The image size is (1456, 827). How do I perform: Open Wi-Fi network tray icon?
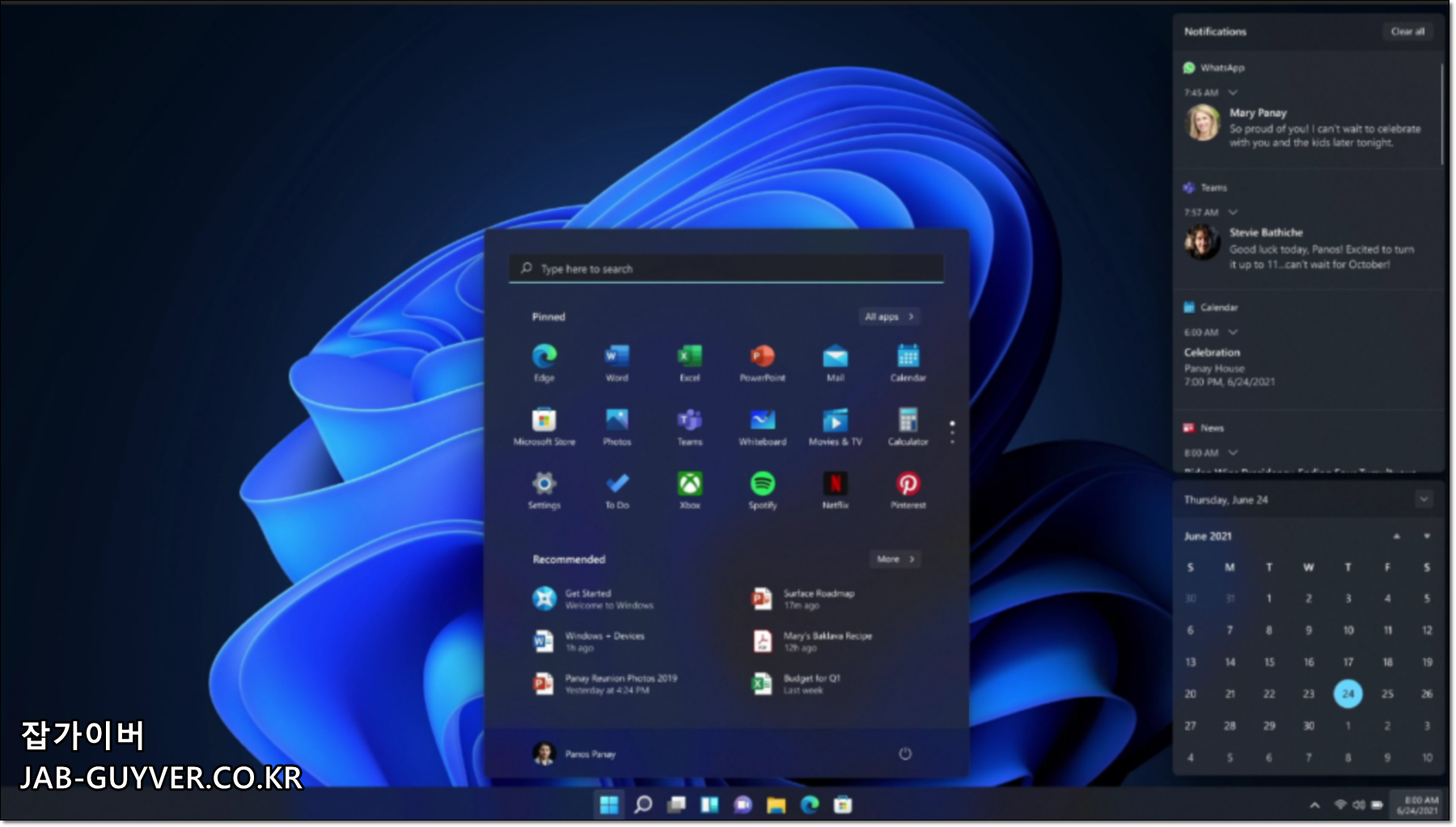(1340, 804)
